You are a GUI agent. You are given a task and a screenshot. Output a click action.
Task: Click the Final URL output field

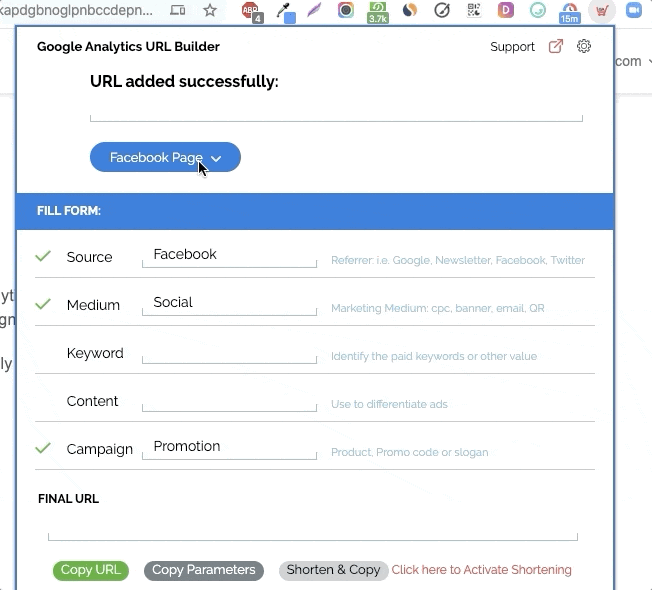click(x=313, y=530)
